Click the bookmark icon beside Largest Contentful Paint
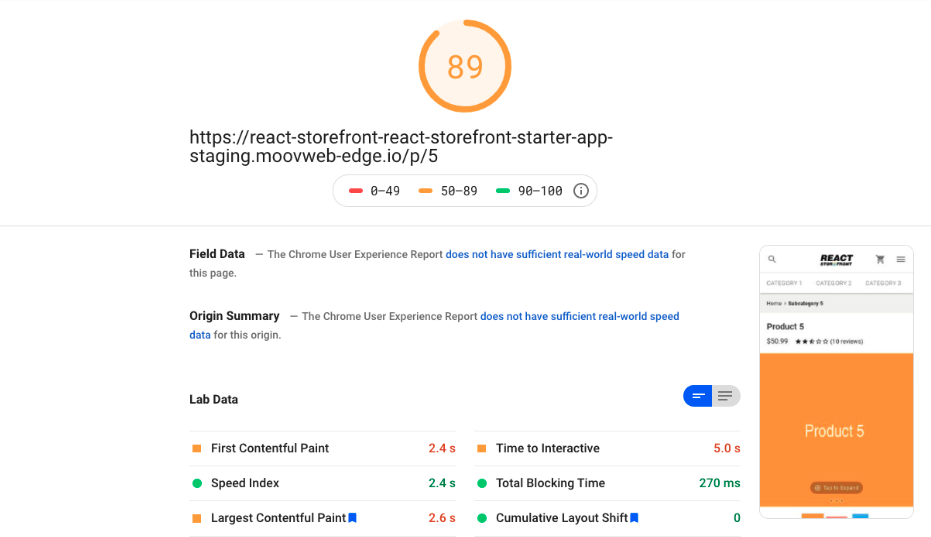 click(352, 518)
